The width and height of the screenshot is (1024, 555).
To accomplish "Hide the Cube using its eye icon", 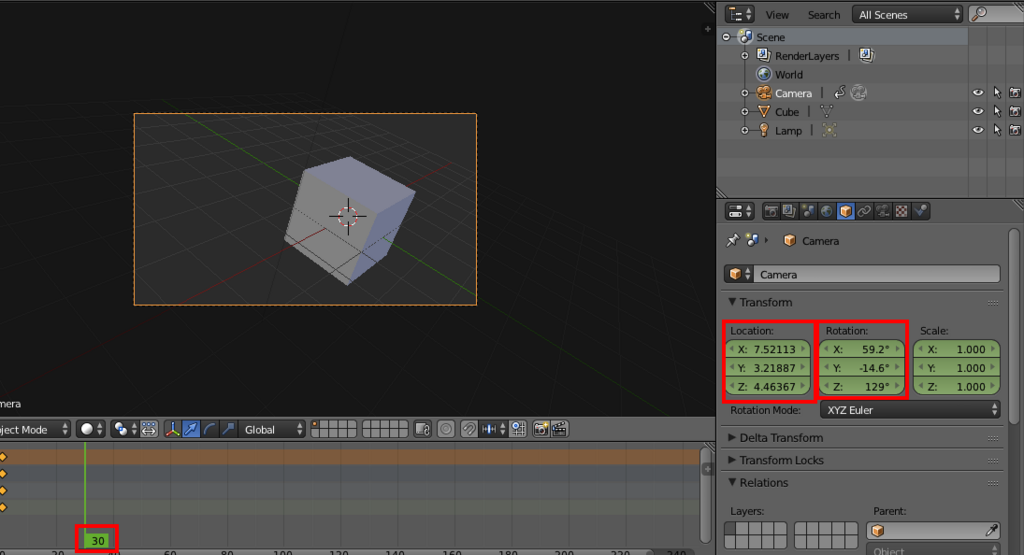I will [978, 112].
